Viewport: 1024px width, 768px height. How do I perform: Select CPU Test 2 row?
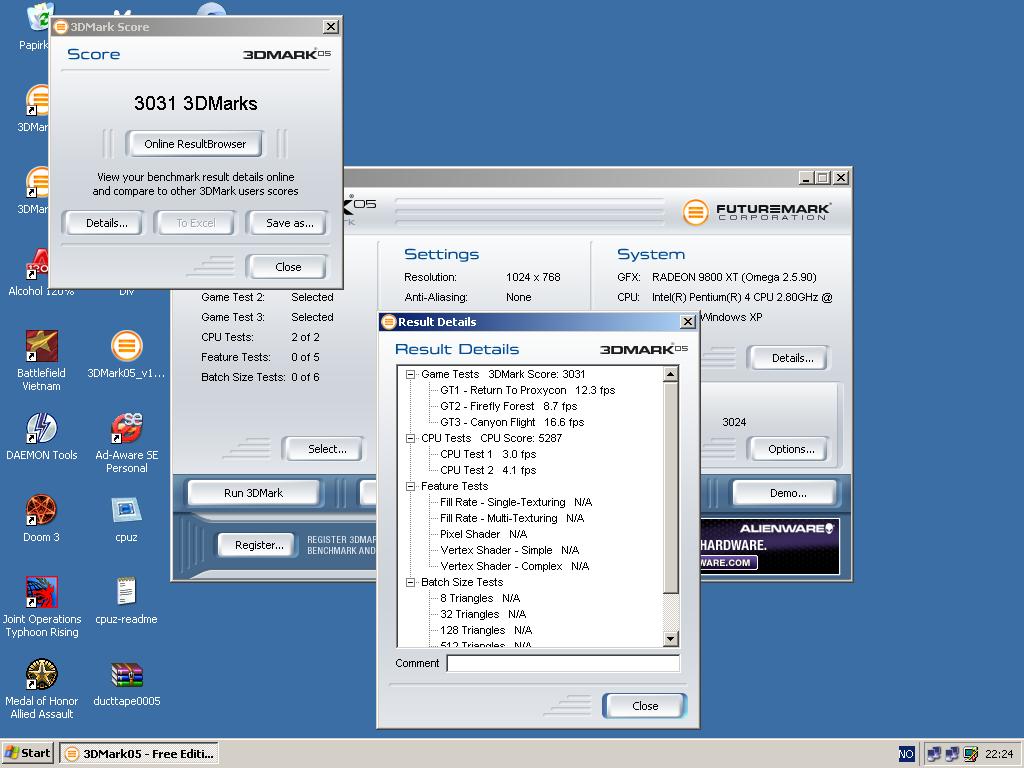tap(488, 470)
